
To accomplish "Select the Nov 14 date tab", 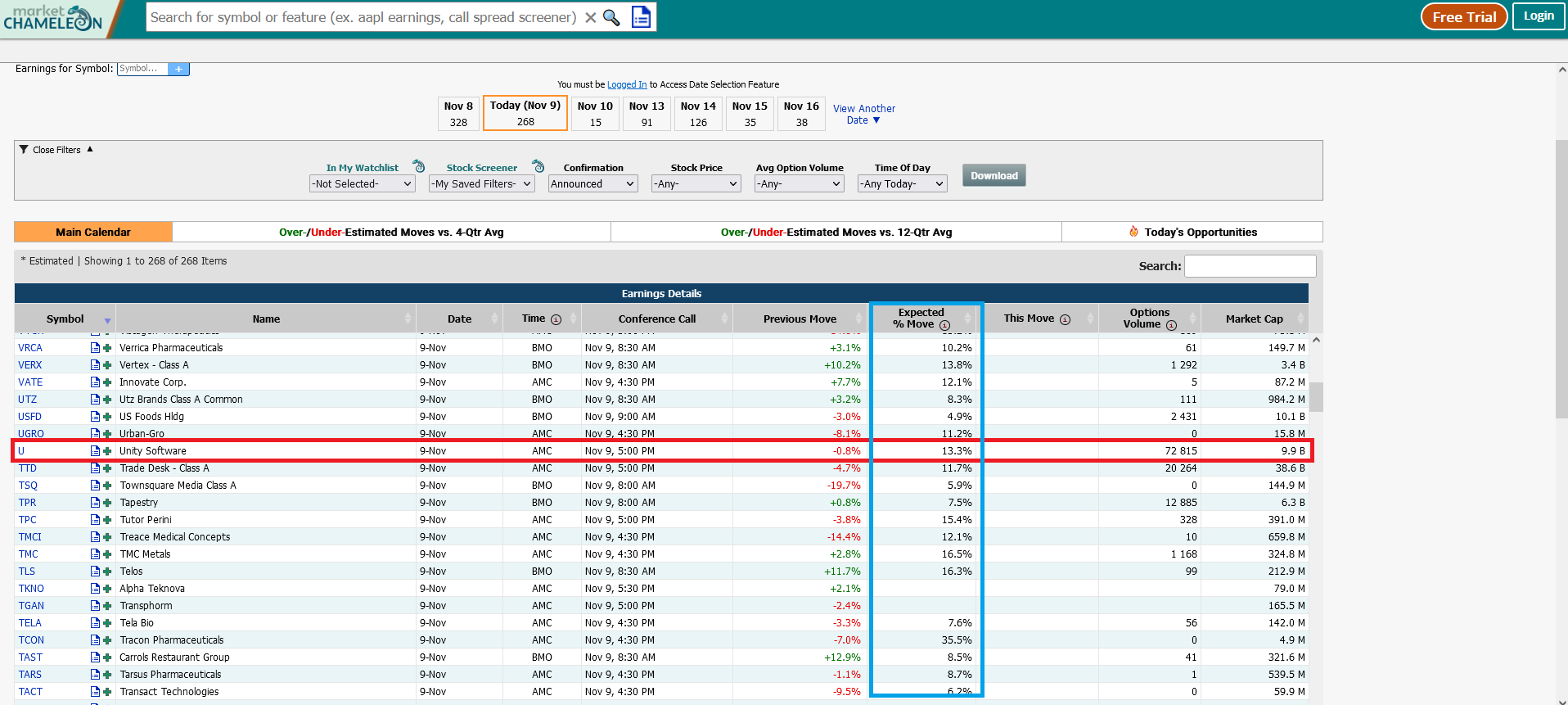I will 698,114.
